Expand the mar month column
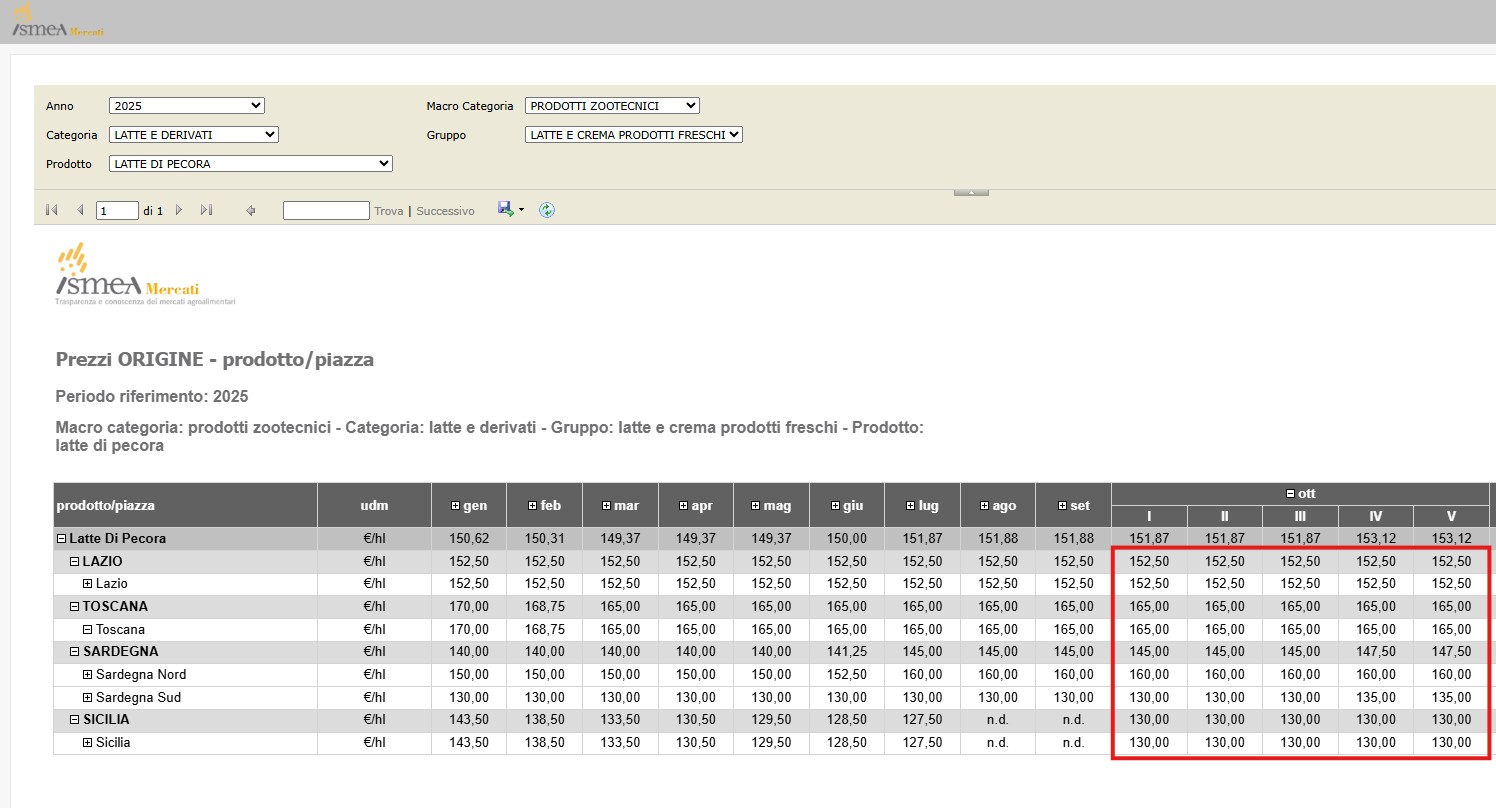This screenshot has width=1496, height=808. 607,506
